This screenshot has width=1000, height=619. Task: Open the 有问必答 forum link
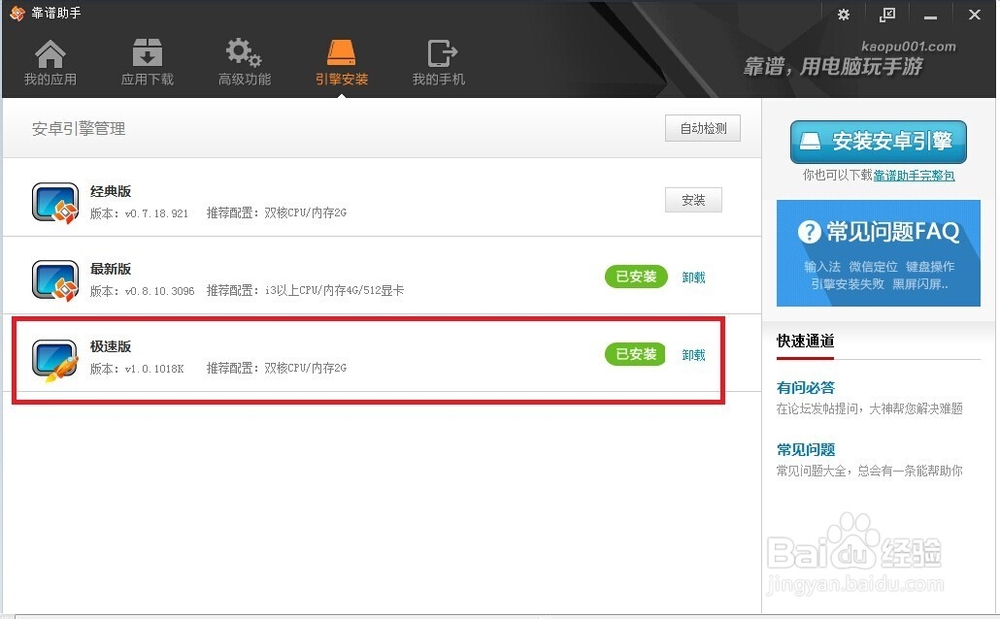(x=805, y=388)
